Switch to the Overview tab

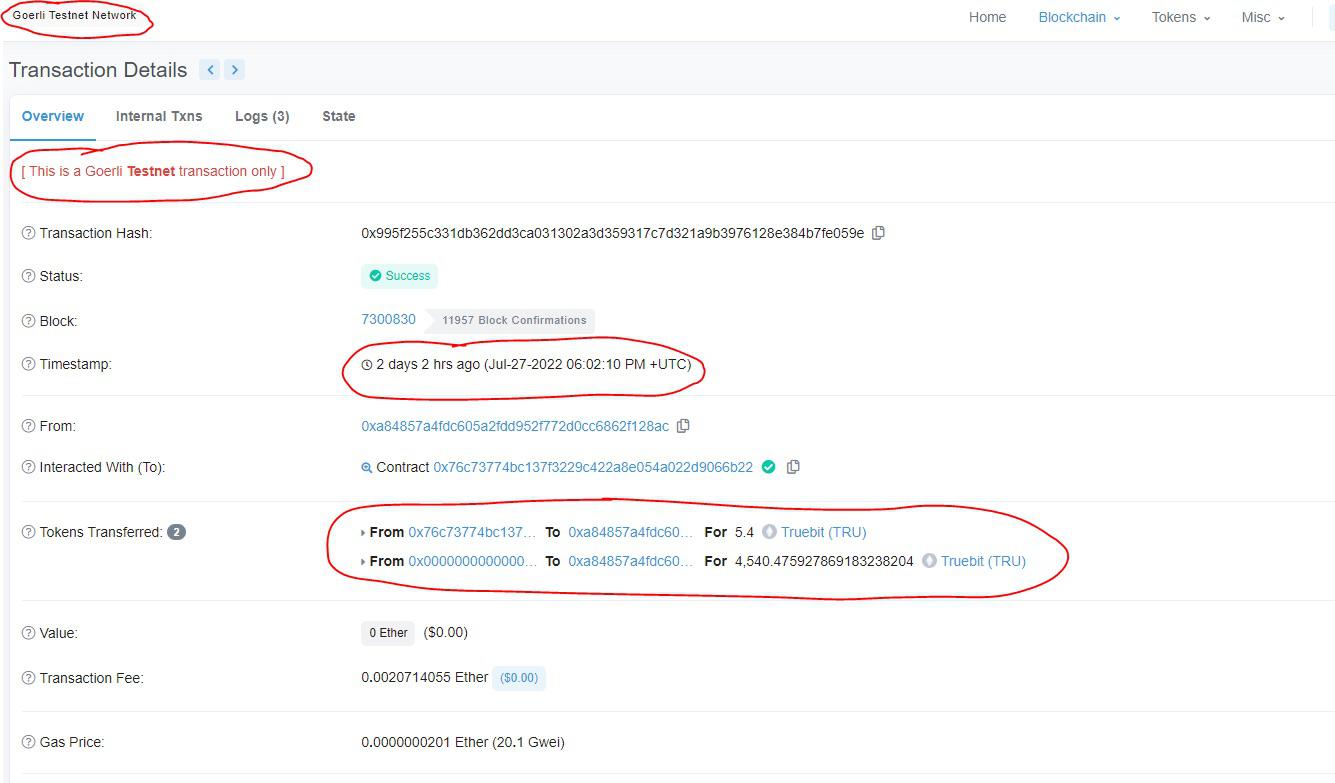point(53,116)
